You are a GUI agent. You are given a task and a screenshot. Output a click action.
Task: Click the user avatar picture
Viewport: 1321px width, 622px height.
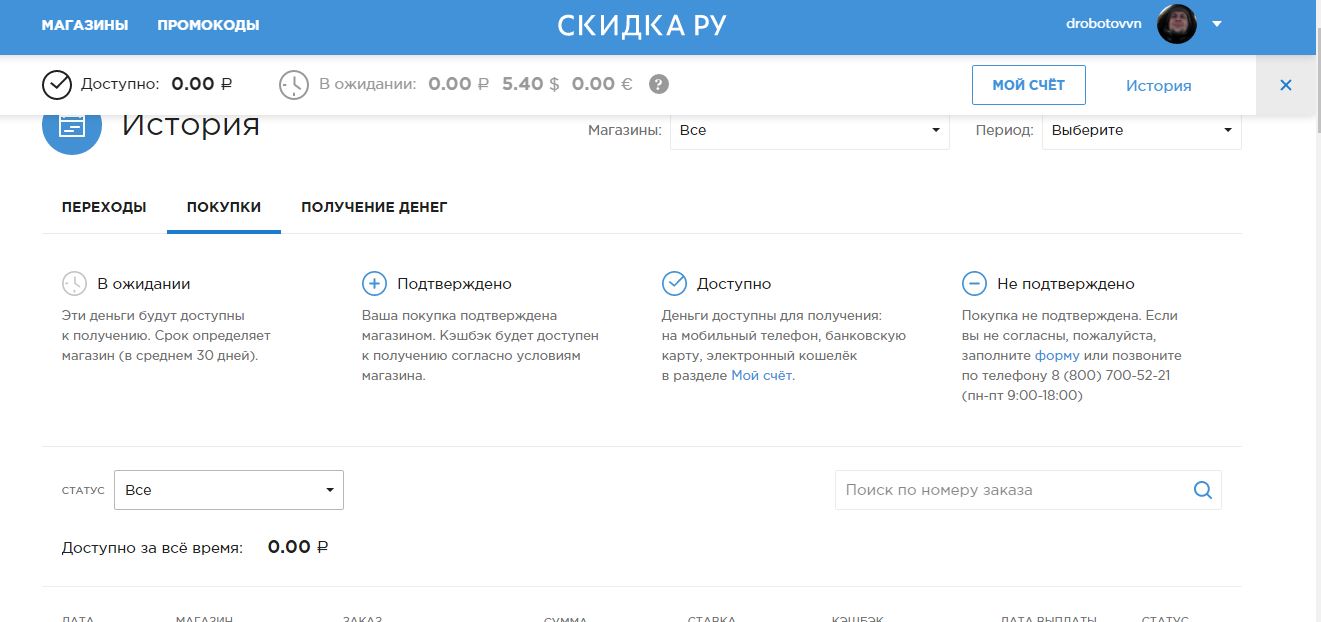coord(1176,24)
